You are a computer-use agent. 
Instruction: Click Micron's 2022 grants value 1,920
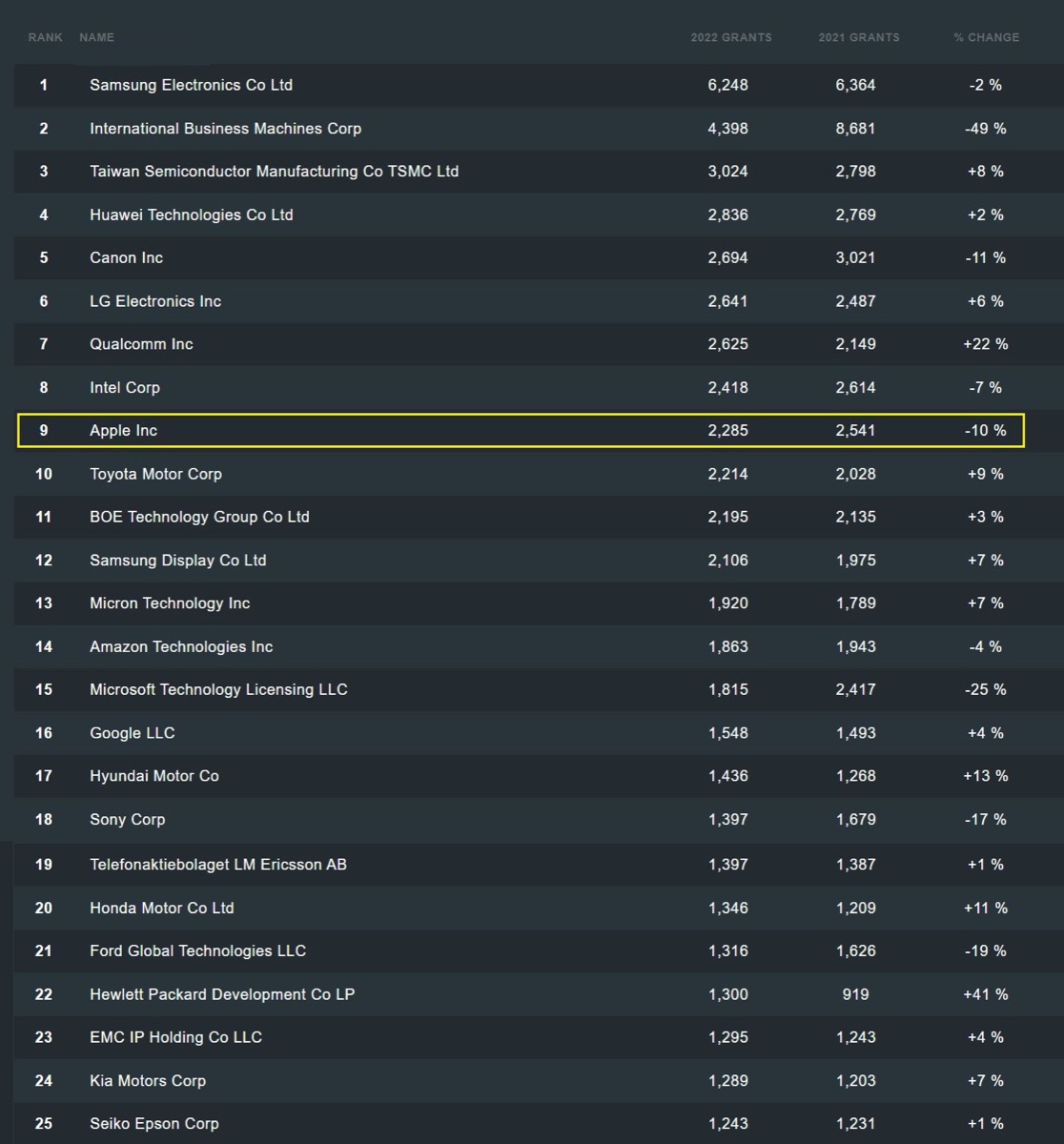coord(728,603)
